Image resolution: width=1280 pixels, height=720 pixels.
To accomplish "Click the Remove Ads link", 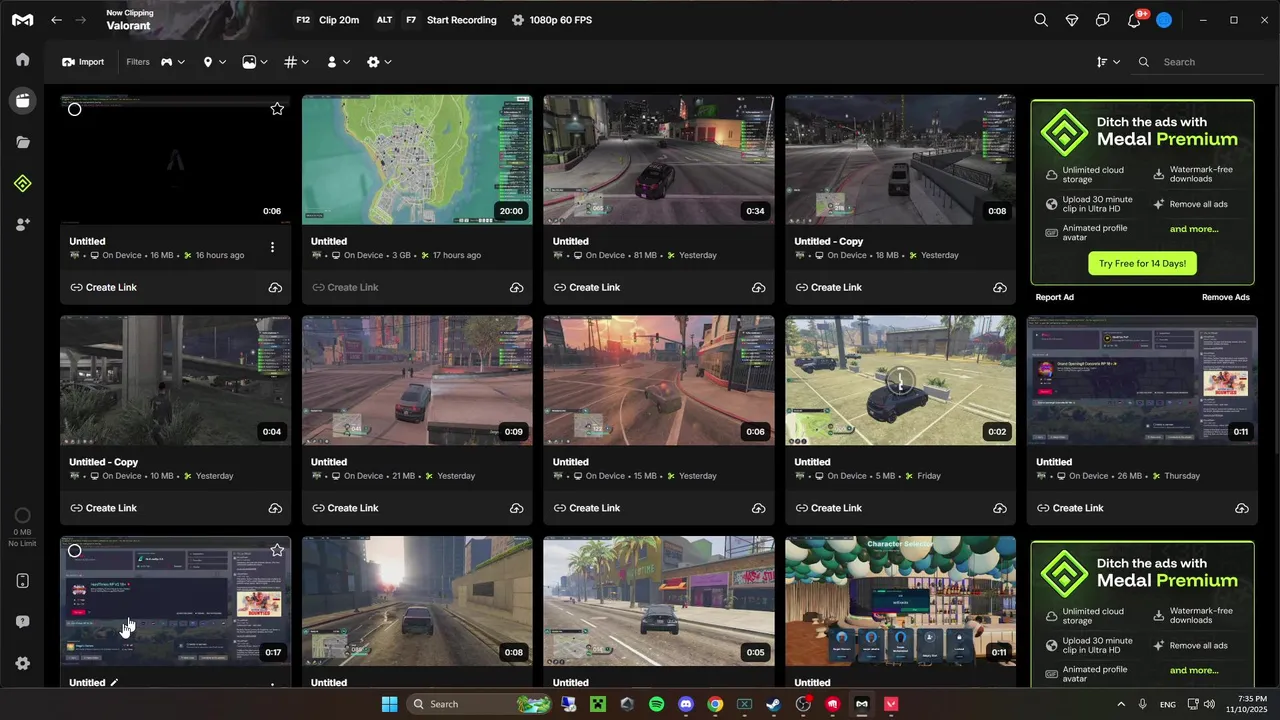I will pos(1226,297).
